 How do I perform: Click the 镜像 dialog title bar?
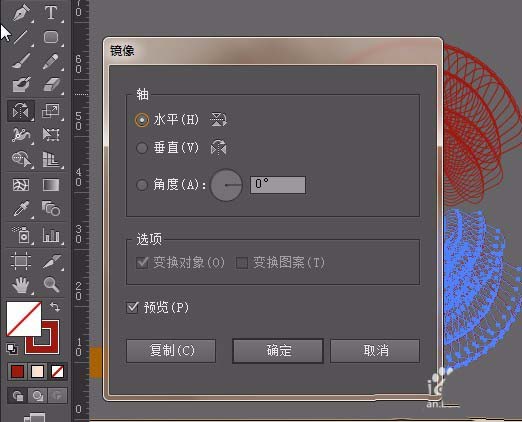[x=273, y=51]
